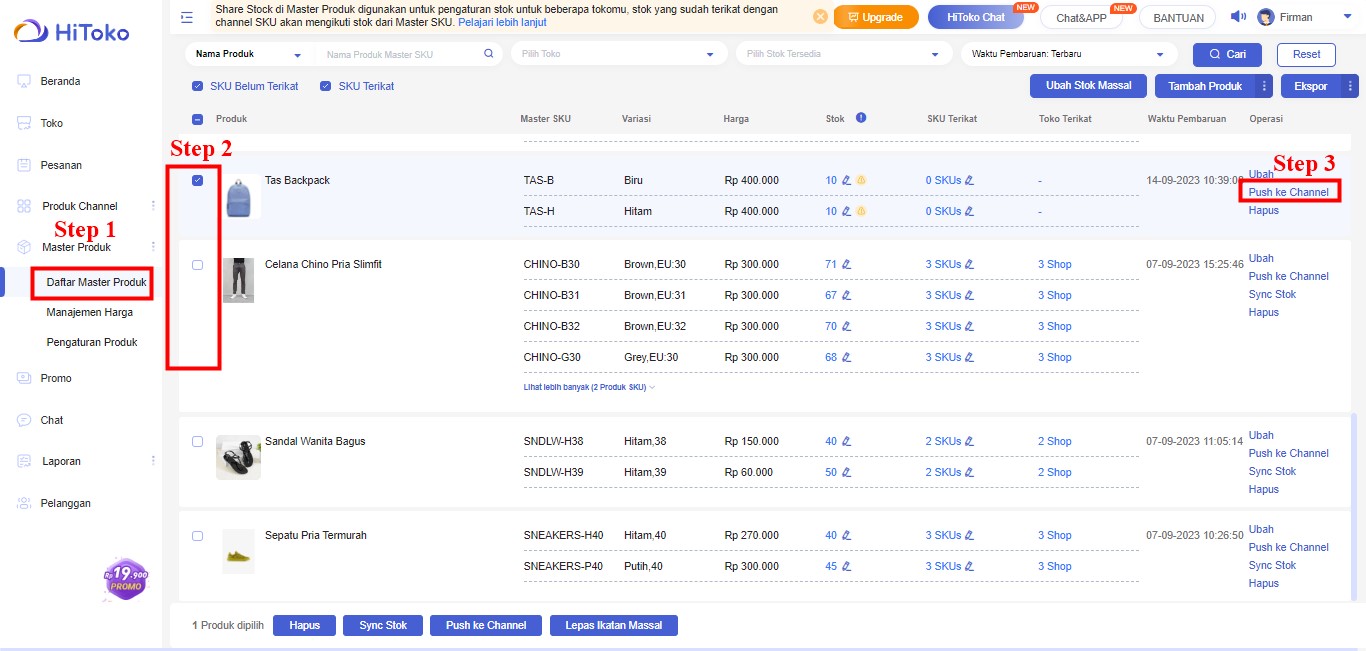The height and width of the screenshot is (651, 1366).
Task: Select the Celana Chino Pria Slimfit checkbox
Action: coord(197,265)
